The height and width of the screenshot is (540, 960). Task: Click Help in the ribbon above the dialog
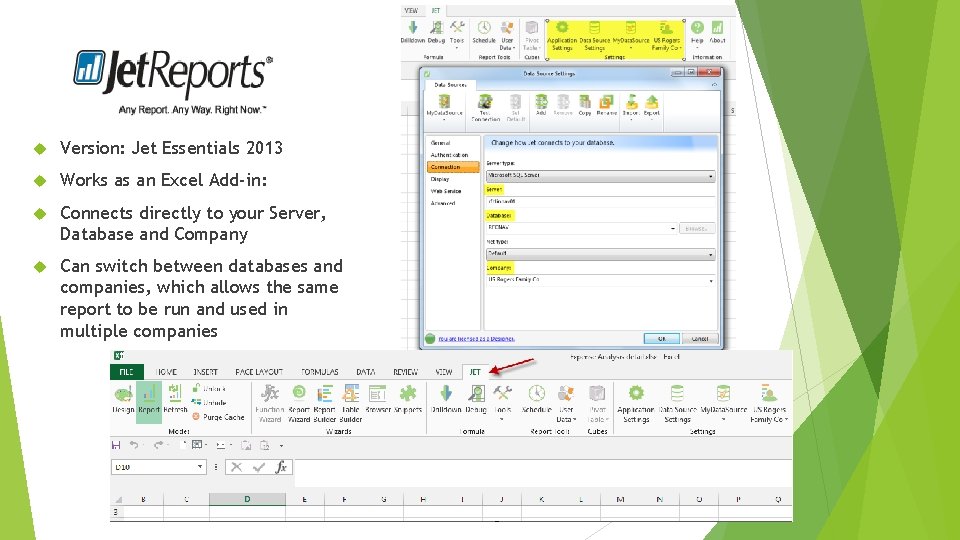pyautogui.click(x=697, y=33)
